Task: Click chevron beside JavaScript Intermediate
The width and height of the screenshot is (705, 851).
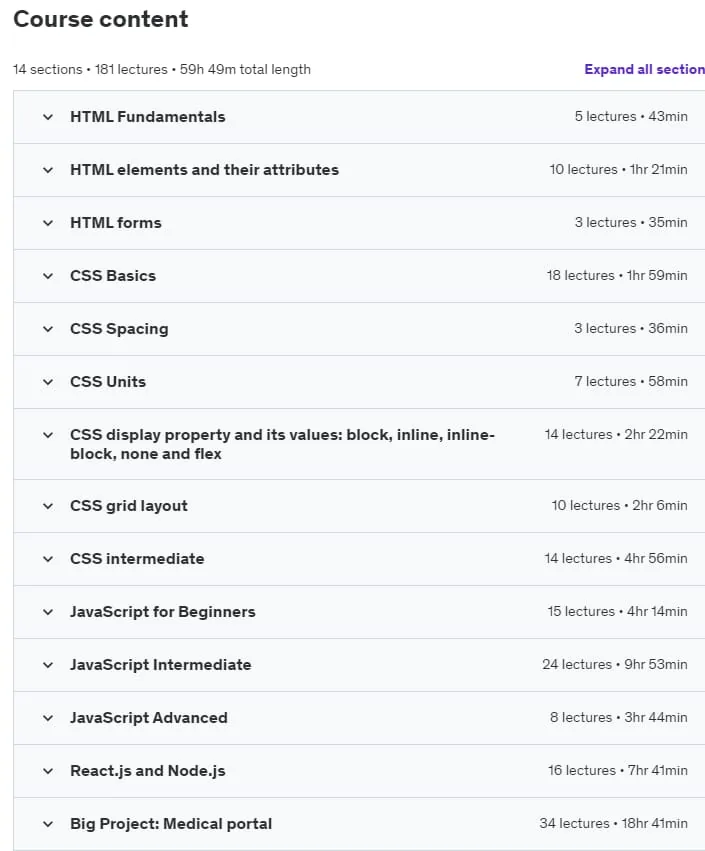Action: click(48, 665)
